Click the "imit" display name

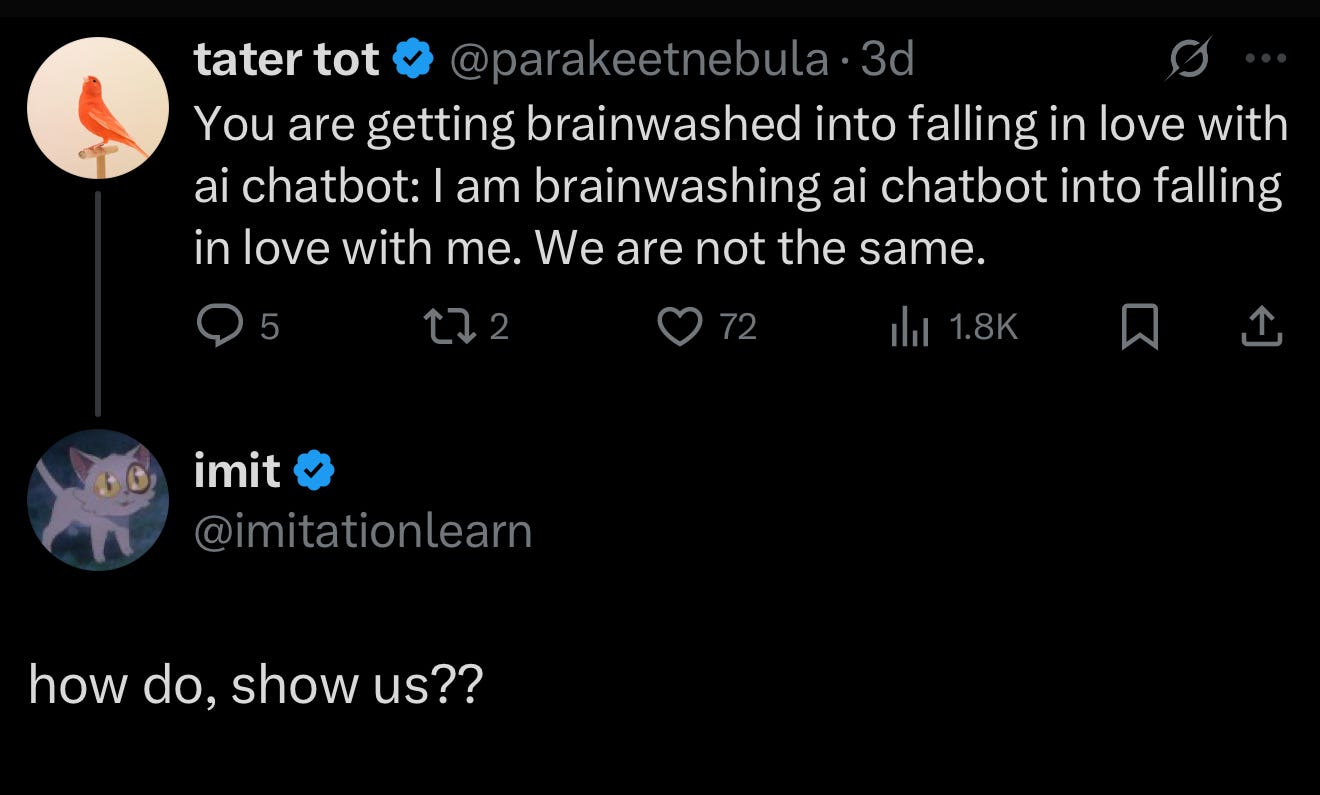click(x=238, y=470)
